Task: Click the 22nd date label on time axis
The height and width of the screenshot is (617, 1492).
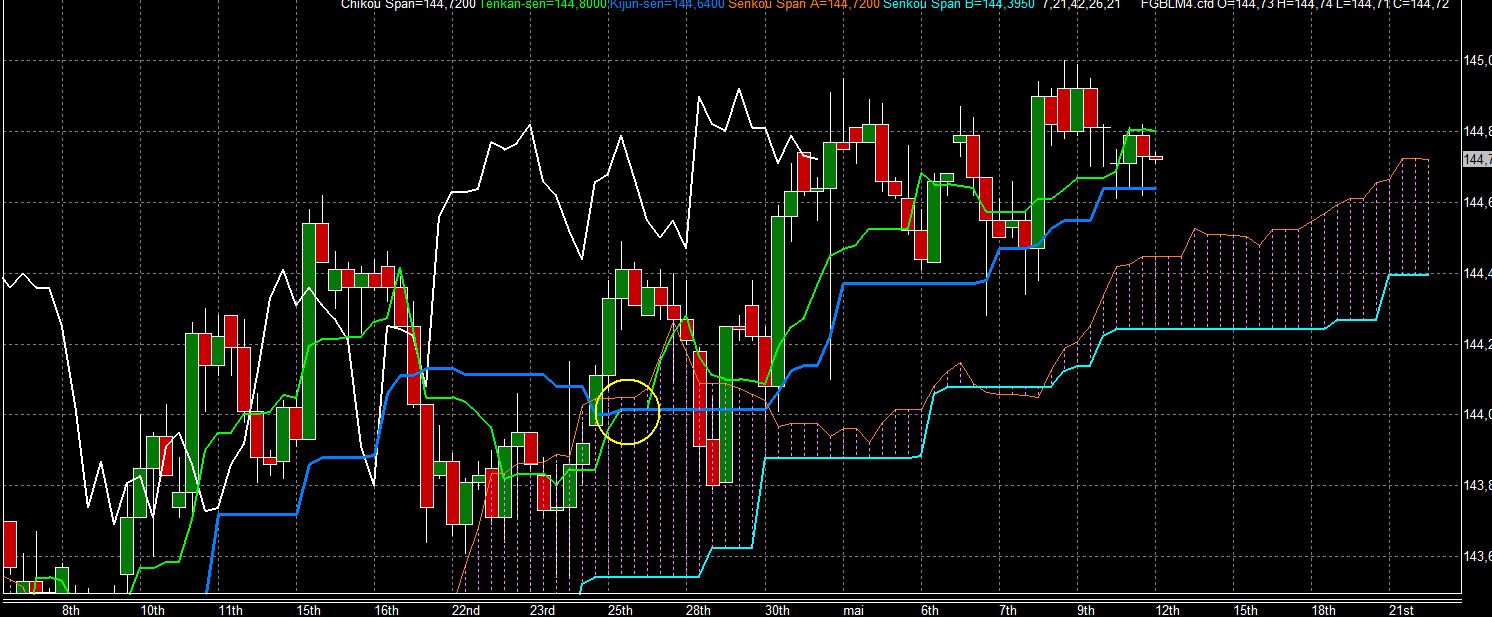Action: pyautogui.click(x=466, y=609)
